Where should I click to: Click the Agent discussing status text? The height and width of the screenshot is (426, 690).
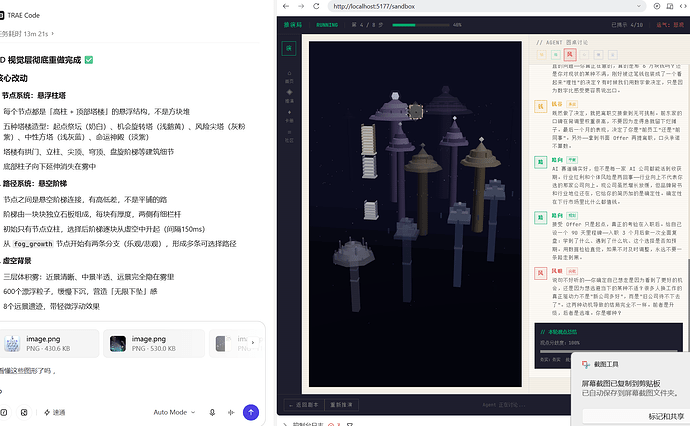[503, 404]
